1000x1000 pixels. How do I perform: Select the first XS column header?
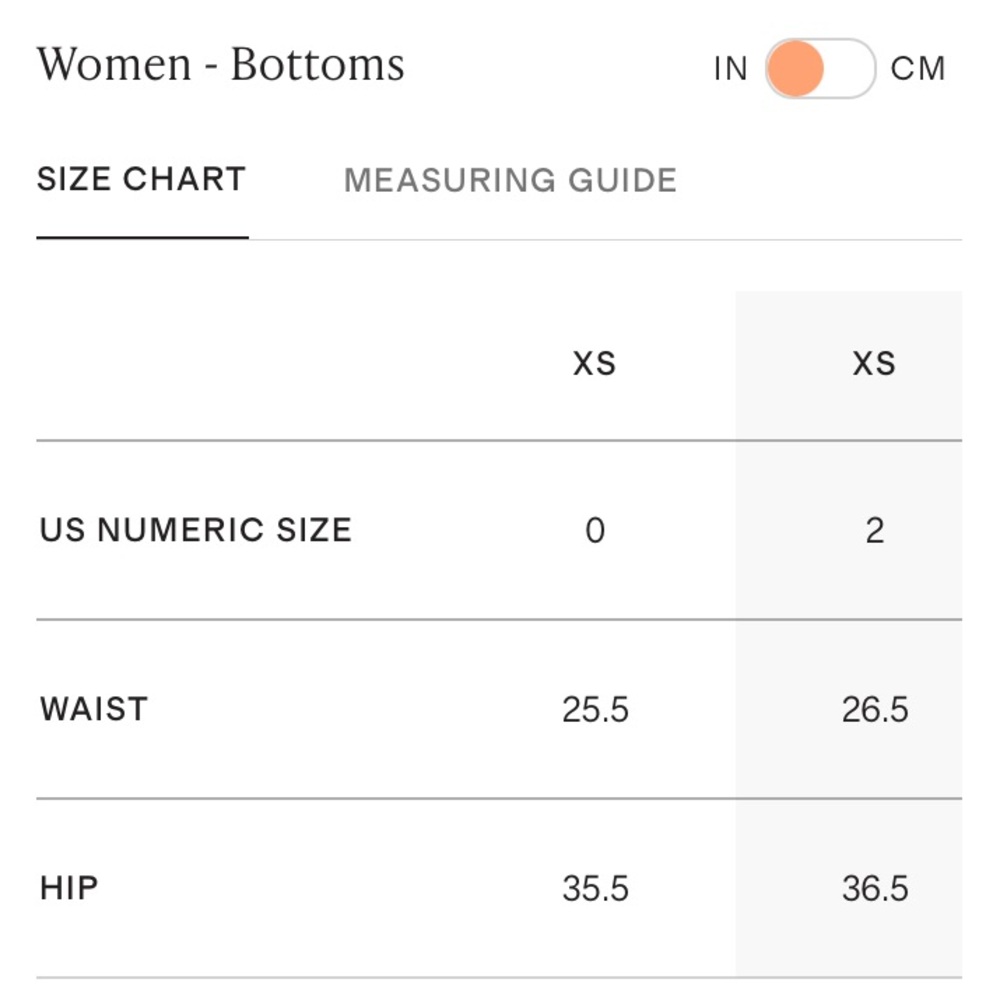[594, 364]
